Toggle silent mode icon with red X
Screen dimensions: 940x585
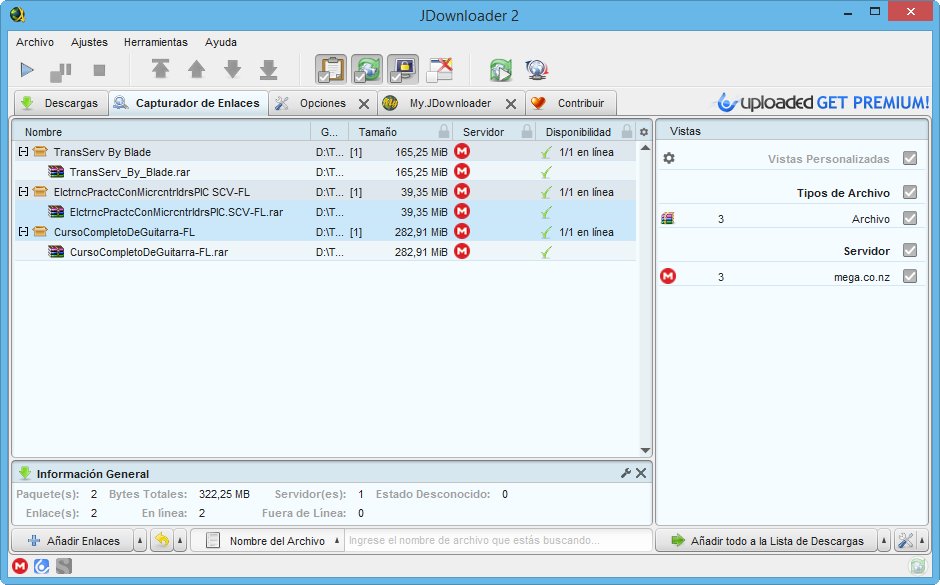pos(439,70)
